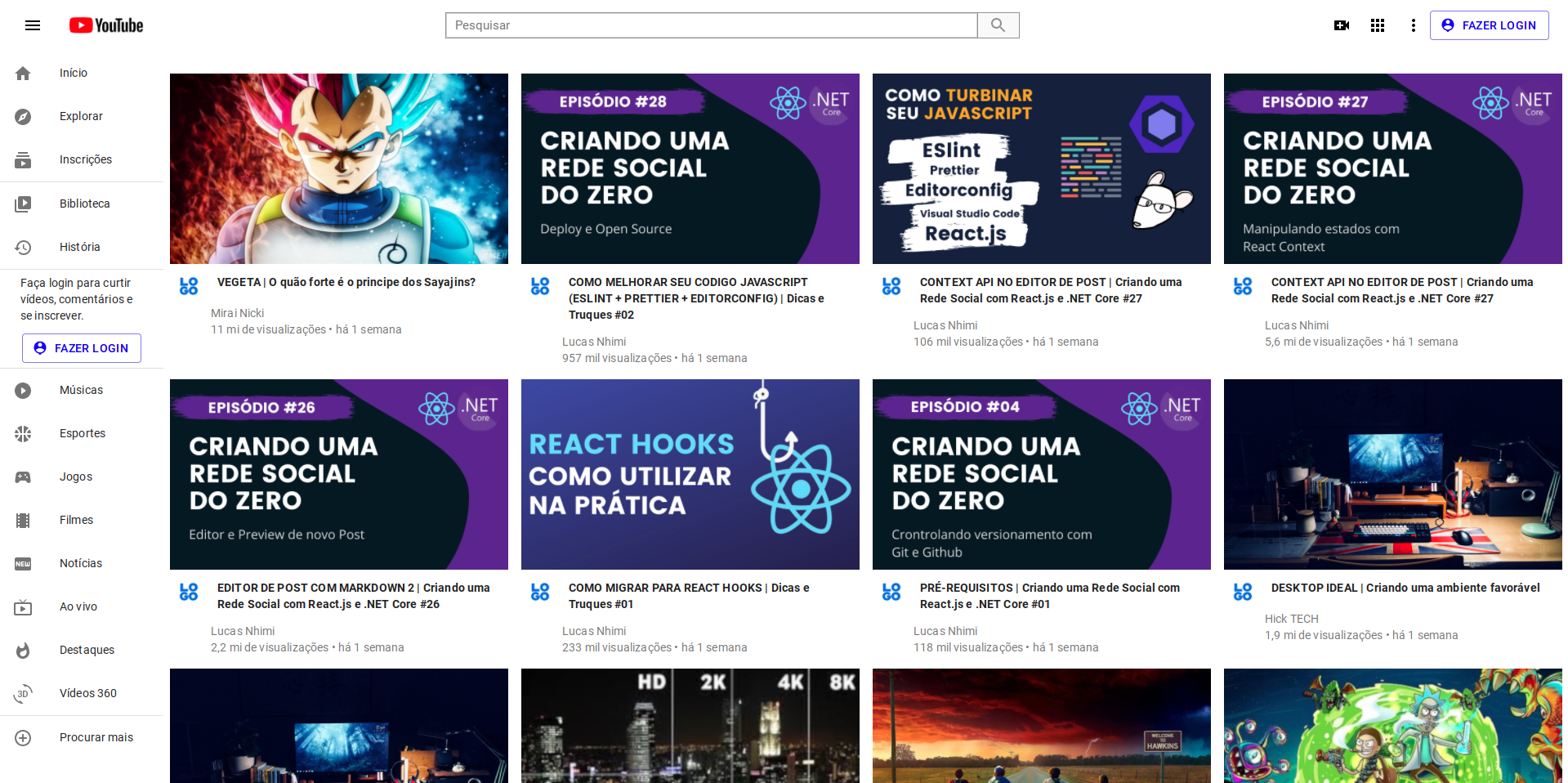Open the create video camera icon
The width and height of the screenshot is (1568, 783).
(1342, 25)
